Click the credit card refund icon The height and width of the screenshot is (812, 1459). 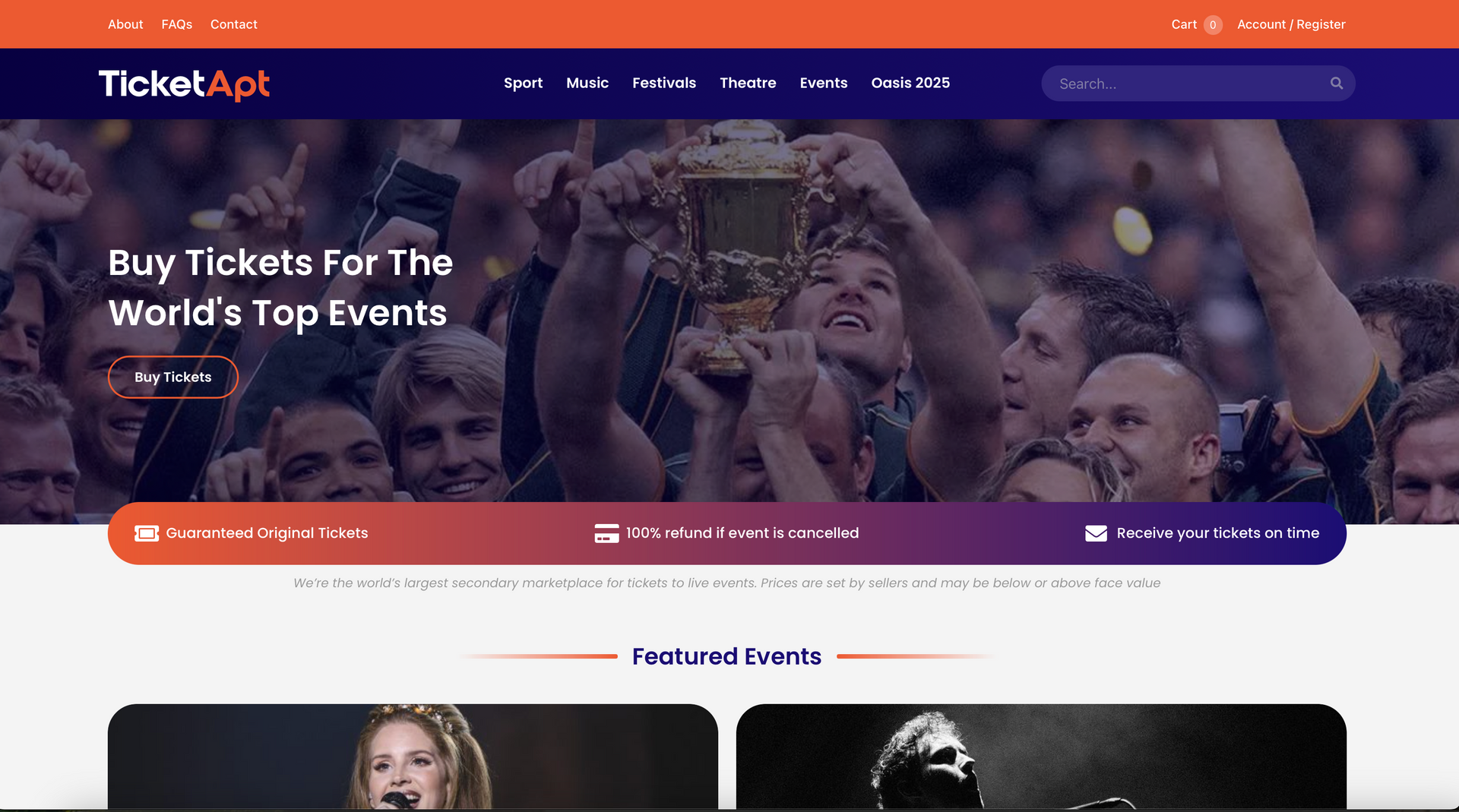(606, 533)
